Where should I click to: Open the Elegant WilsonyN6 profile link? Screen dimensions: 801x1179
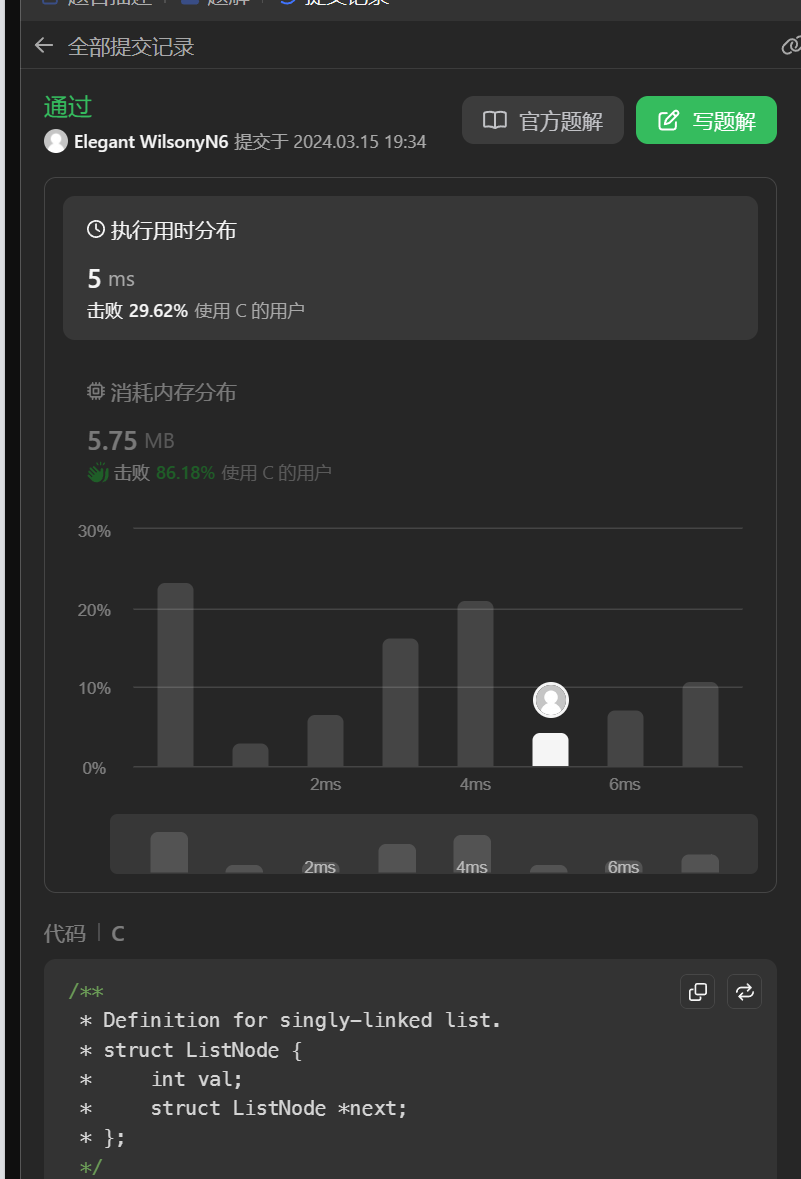[151, 142]
